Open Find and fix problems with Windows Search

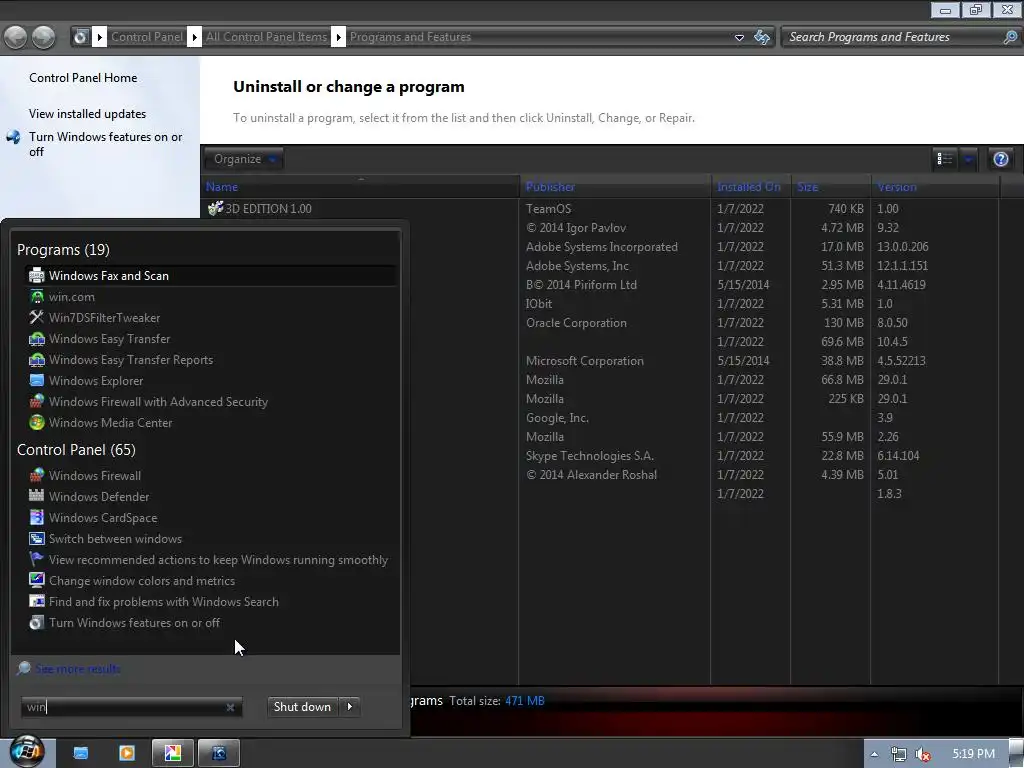coord(210,601)
